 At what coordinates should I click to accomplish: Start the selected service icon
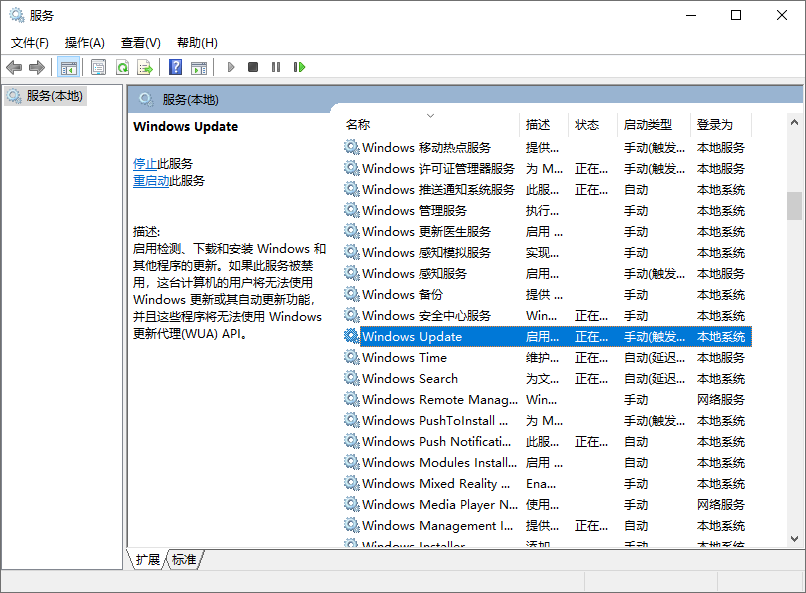pos(230,67)
